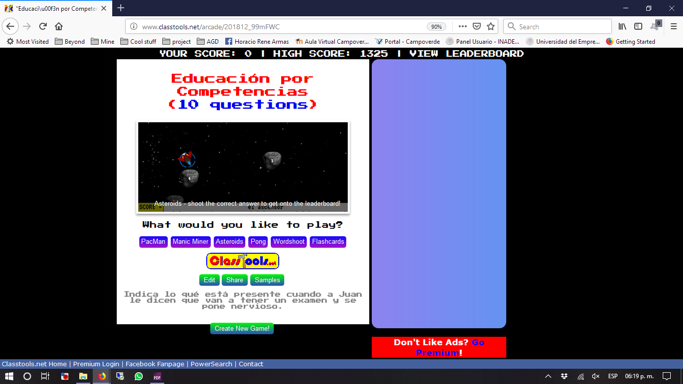
Task: Open the Firefox hamburger menu
Action: click(x=673, y=27)
